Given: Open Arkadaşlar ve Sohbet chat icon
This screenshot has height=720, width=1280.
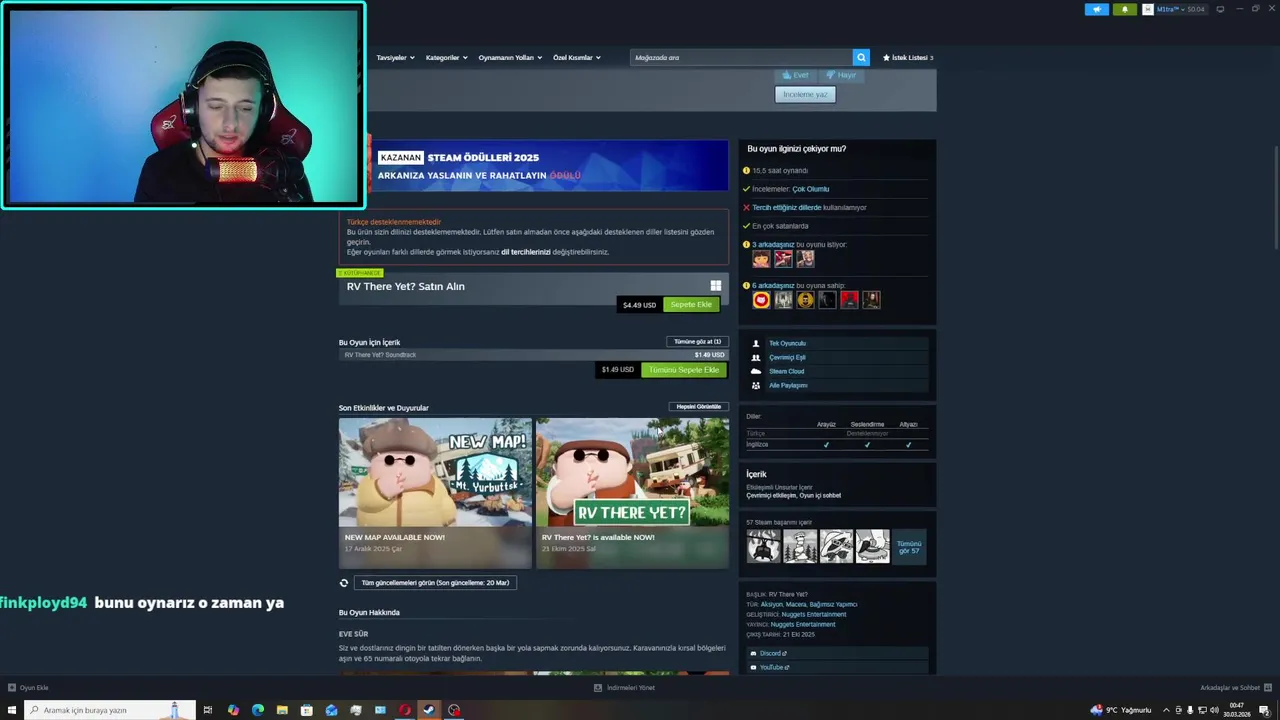Looking at the screenshot, I should coord(1268,688).
